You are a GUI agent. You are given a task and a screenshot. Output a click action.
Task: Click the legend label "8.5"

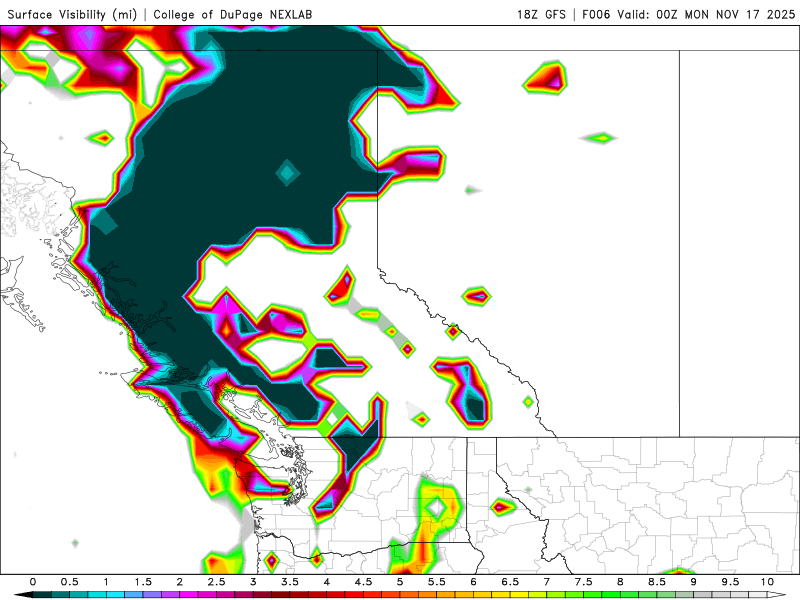[x=657, y=582]
